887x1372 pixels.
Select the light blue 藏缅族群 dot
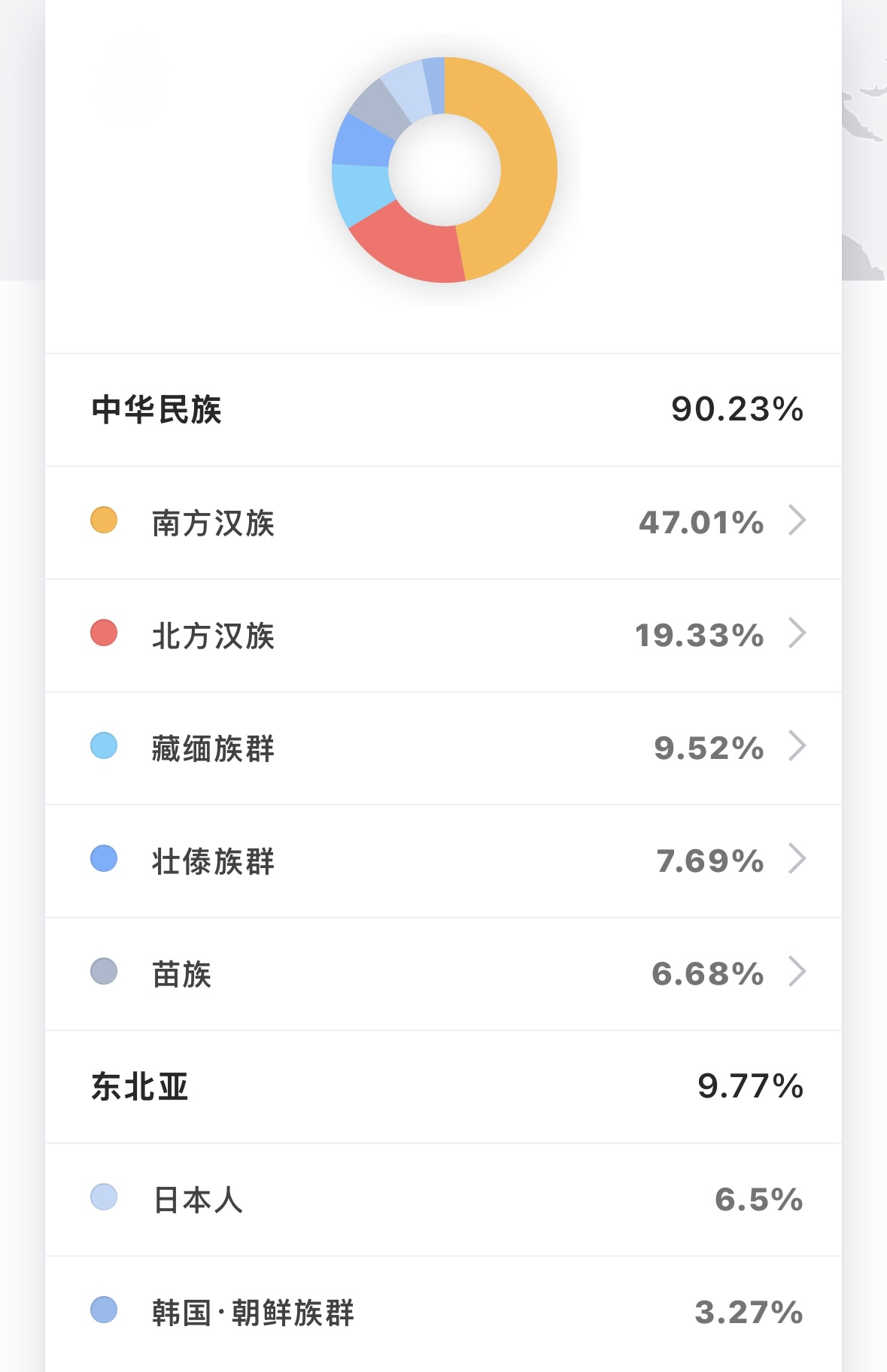(104, 746)
